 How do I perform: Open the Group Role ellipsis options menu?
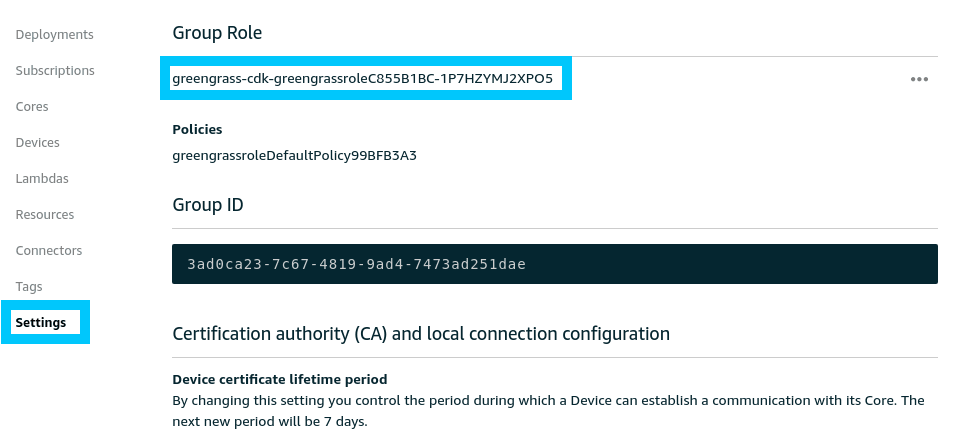pyautogui.click(x=919, y=80)
